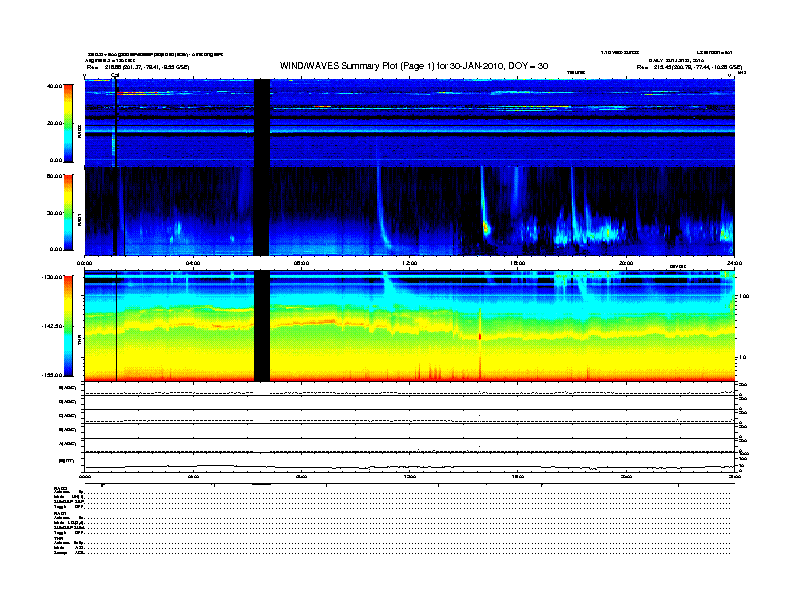Click the black data gap in RAD2 spectrogram
The width and height of the screenshot is (792, 612).
point(262,123)
